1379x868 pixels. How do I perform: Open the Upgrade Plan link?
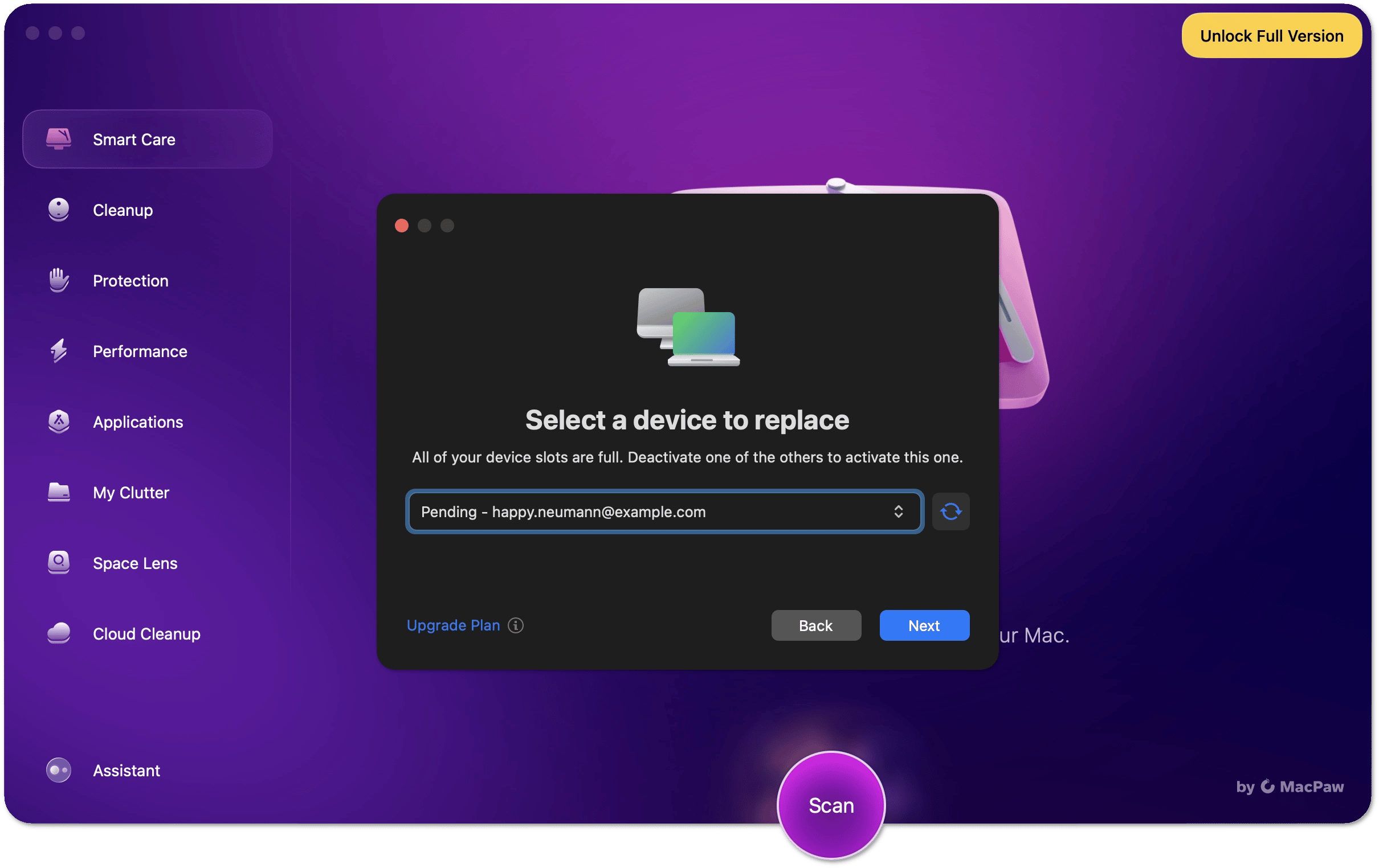coord(453,625)
